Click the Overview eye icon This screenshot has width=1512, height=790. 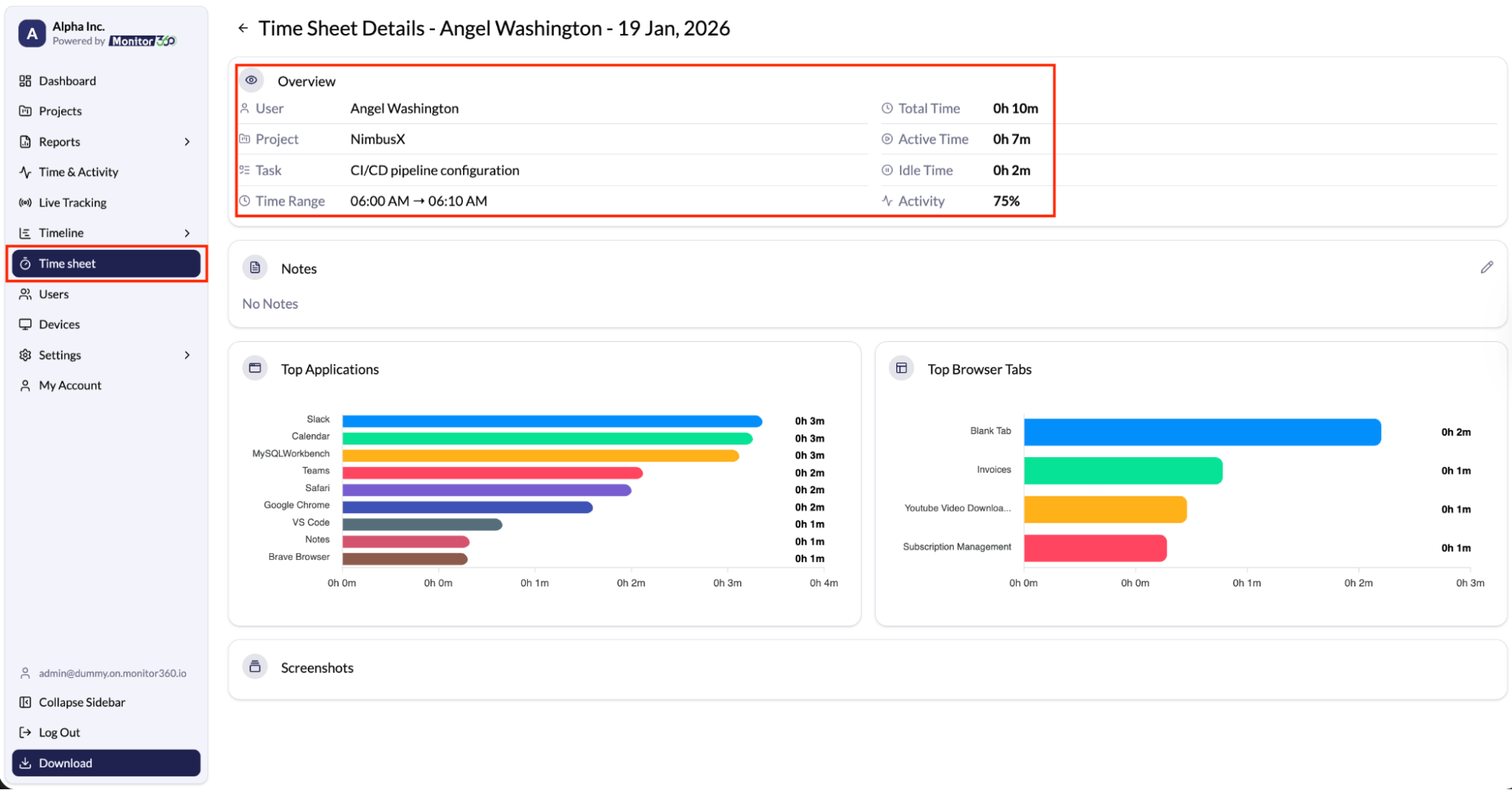252,80
